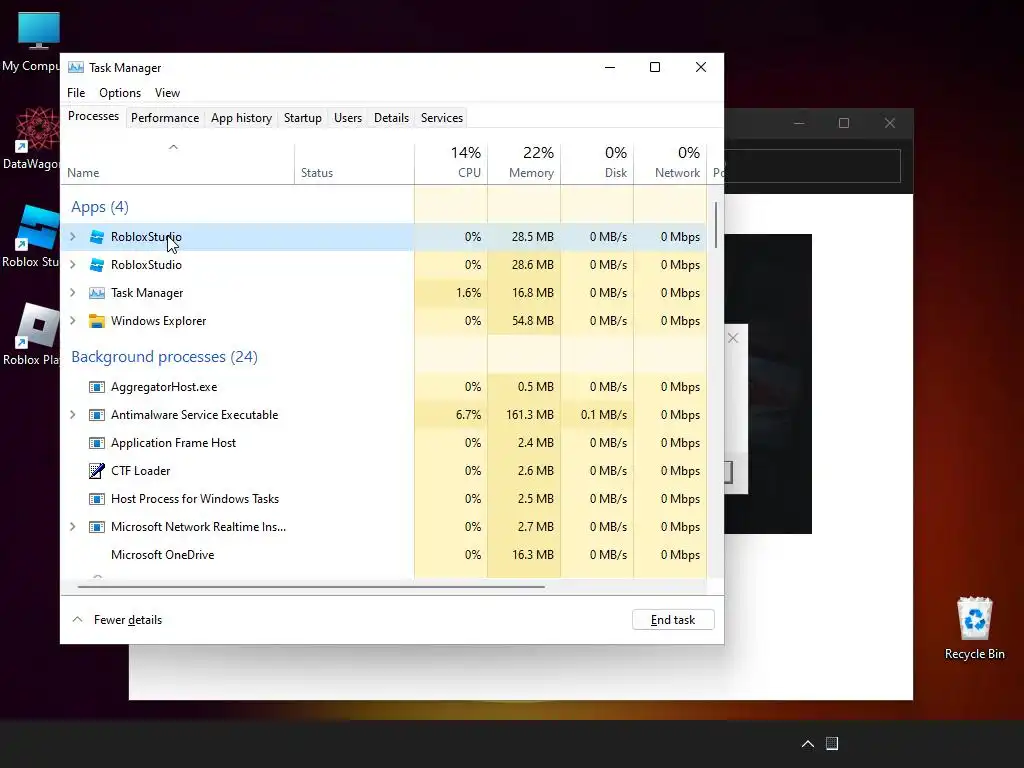The height and width of the screenshot is (768, 1024).
Task: Expand the Windows Explorer process group
Action: [x=73, y=321]
